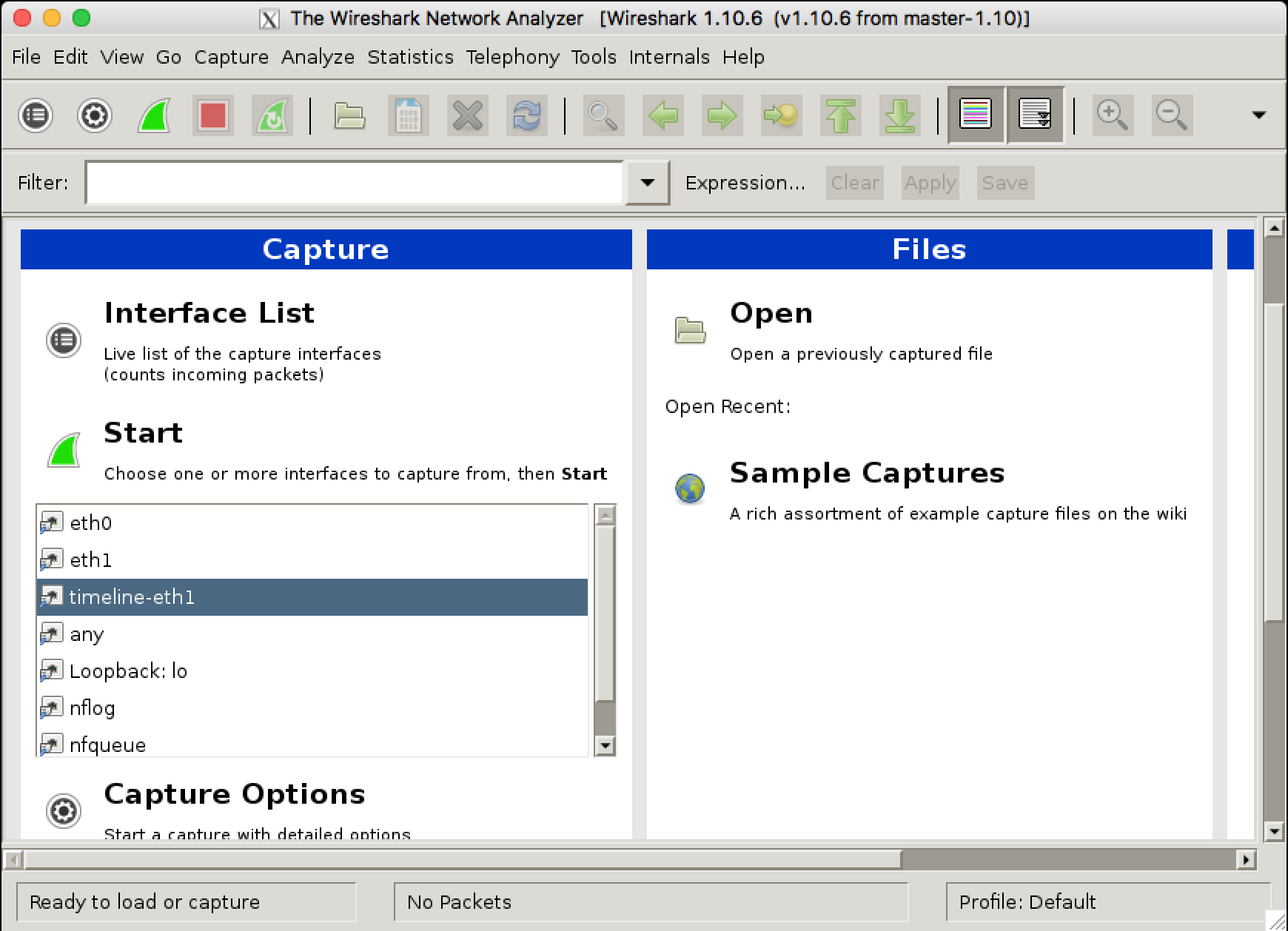Open the Help menu

pyautogui.click(x=743, y=57)
